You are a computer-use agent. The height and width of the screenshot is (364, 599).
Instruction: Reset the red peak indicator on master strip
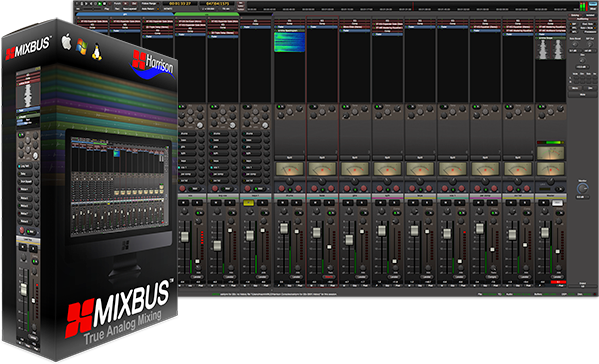[558, 282]
